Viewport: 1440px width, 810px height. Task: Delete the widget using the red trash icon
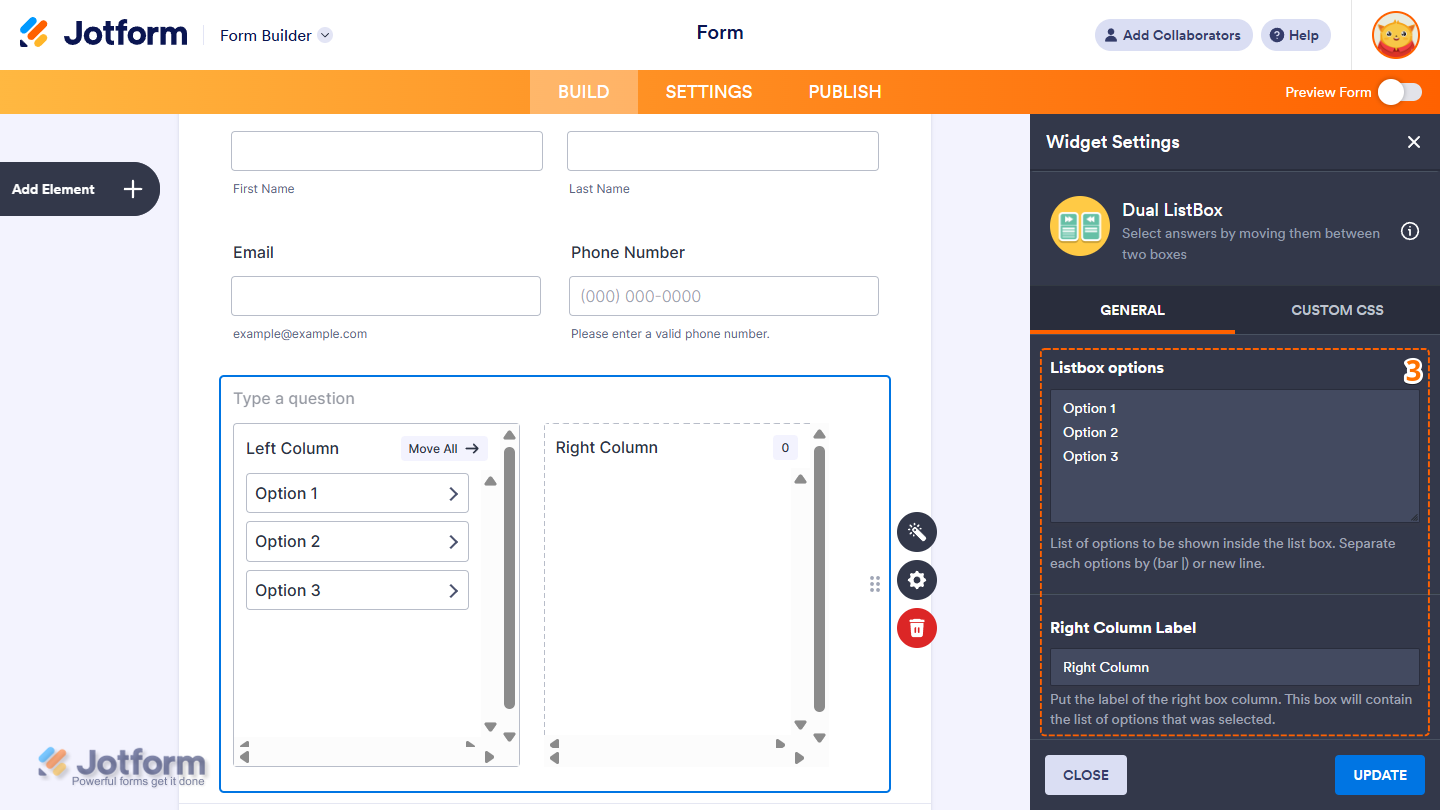(916, 628)
